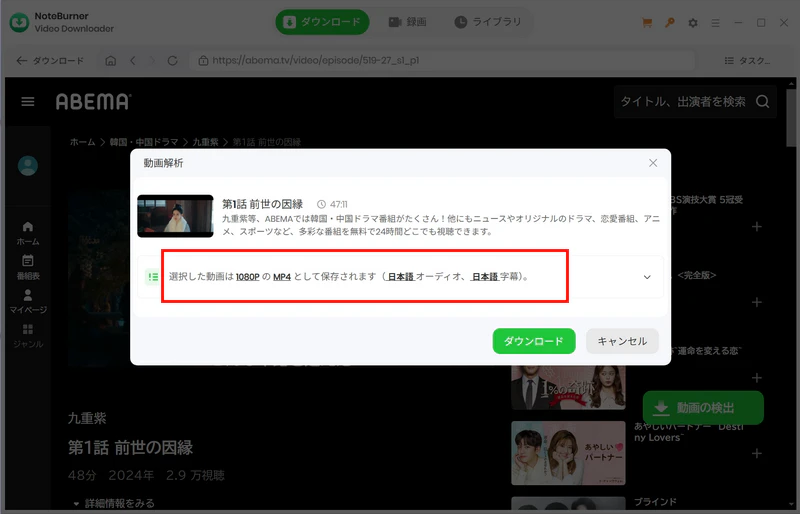Close the 動画解析 dialog

pos(653,163)
